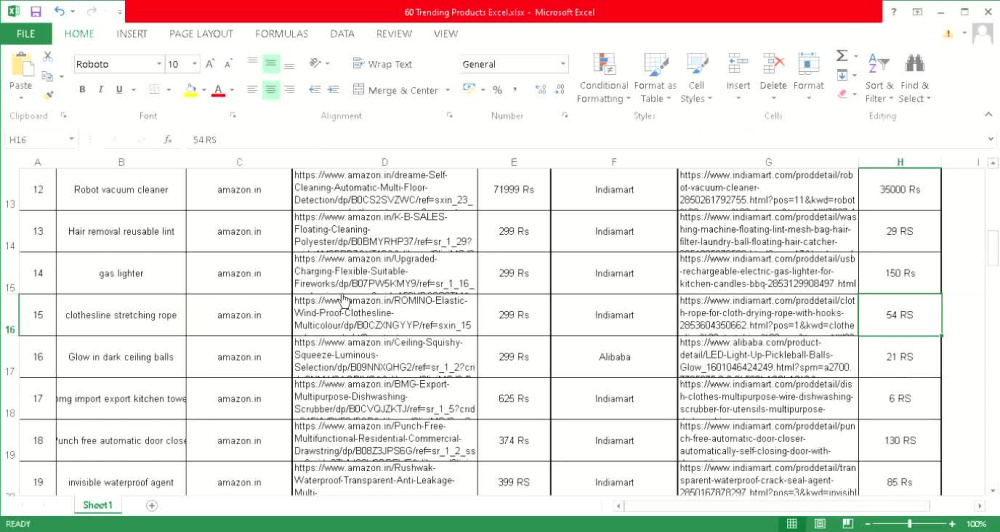1000x532 pixels.
Task: Click column D header
Action: (x=385, y=163)
